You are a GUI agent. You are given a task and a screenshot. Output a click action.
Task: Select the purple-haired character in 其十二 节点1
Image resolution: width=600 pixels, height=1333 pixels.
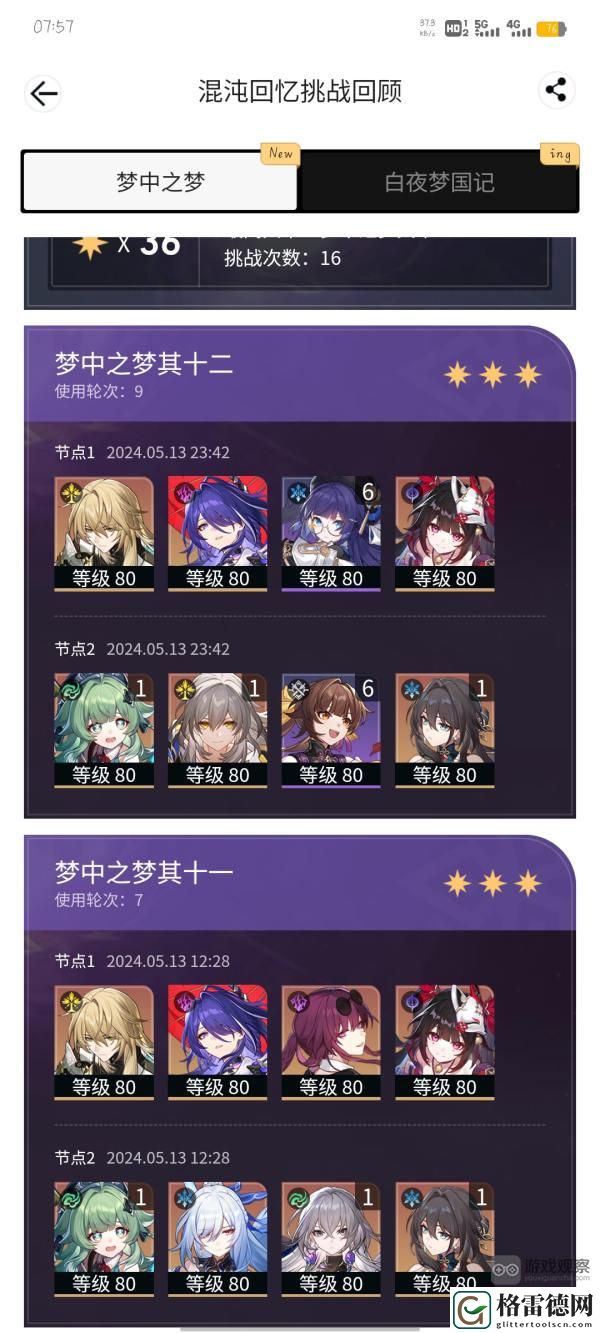coord(218,534)
